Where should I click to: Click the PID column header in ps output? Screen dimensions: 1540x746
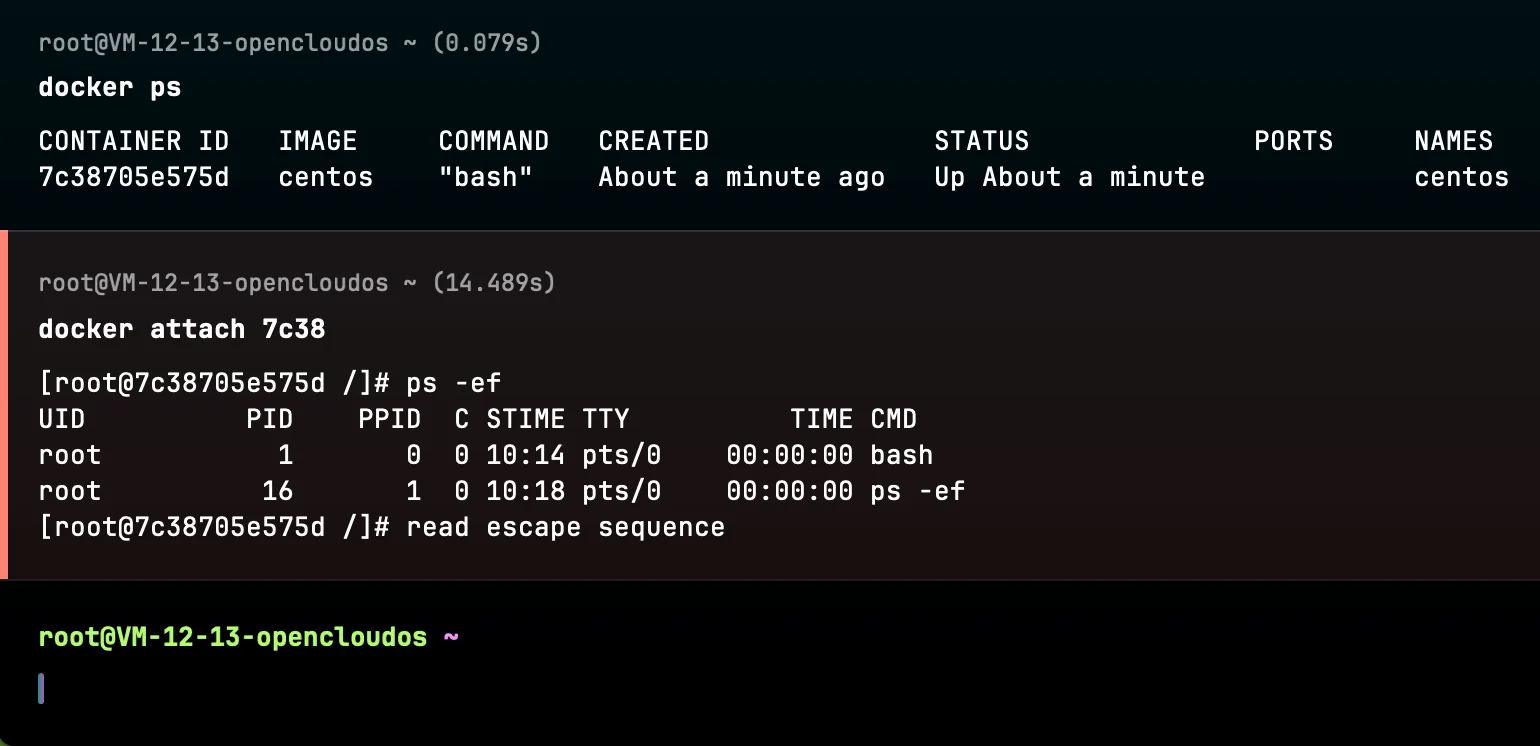coord(270,419)
